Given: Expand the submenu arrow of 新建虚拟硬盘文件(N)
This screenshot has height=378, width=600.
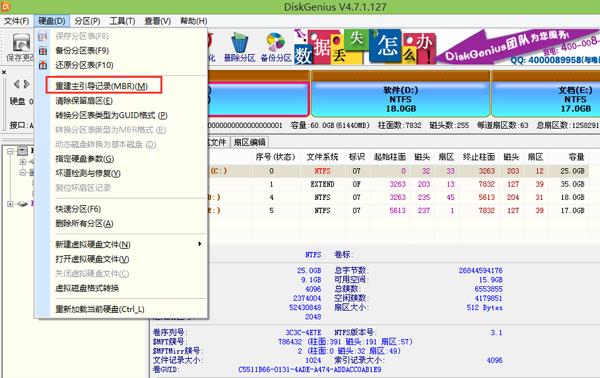Looking at the screenshot, I should coord(199,244).
